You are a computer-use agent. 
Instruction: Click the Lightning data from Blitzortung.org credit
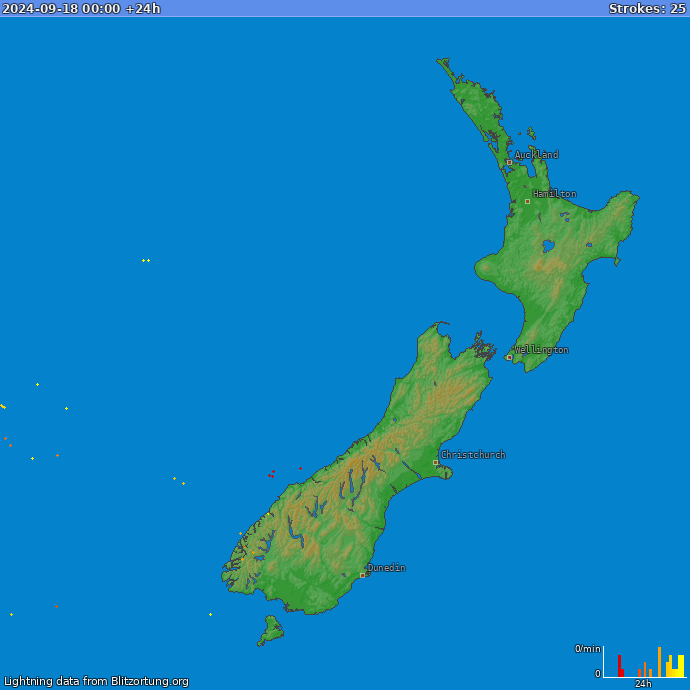pyautogui.click(x=96, y=681)
